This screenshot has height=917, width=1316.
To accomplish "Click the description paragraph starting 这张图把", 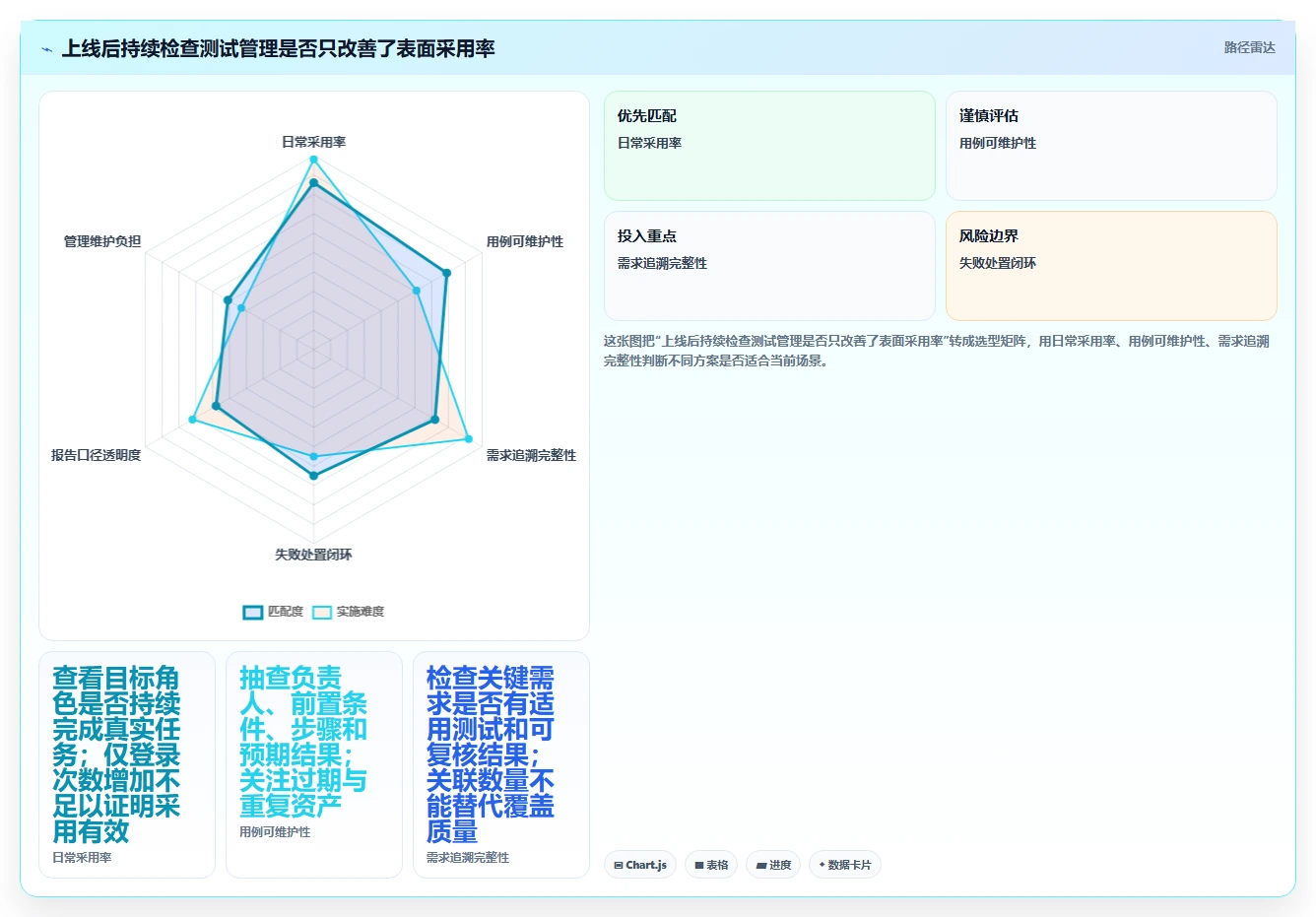I will point(937,351).
